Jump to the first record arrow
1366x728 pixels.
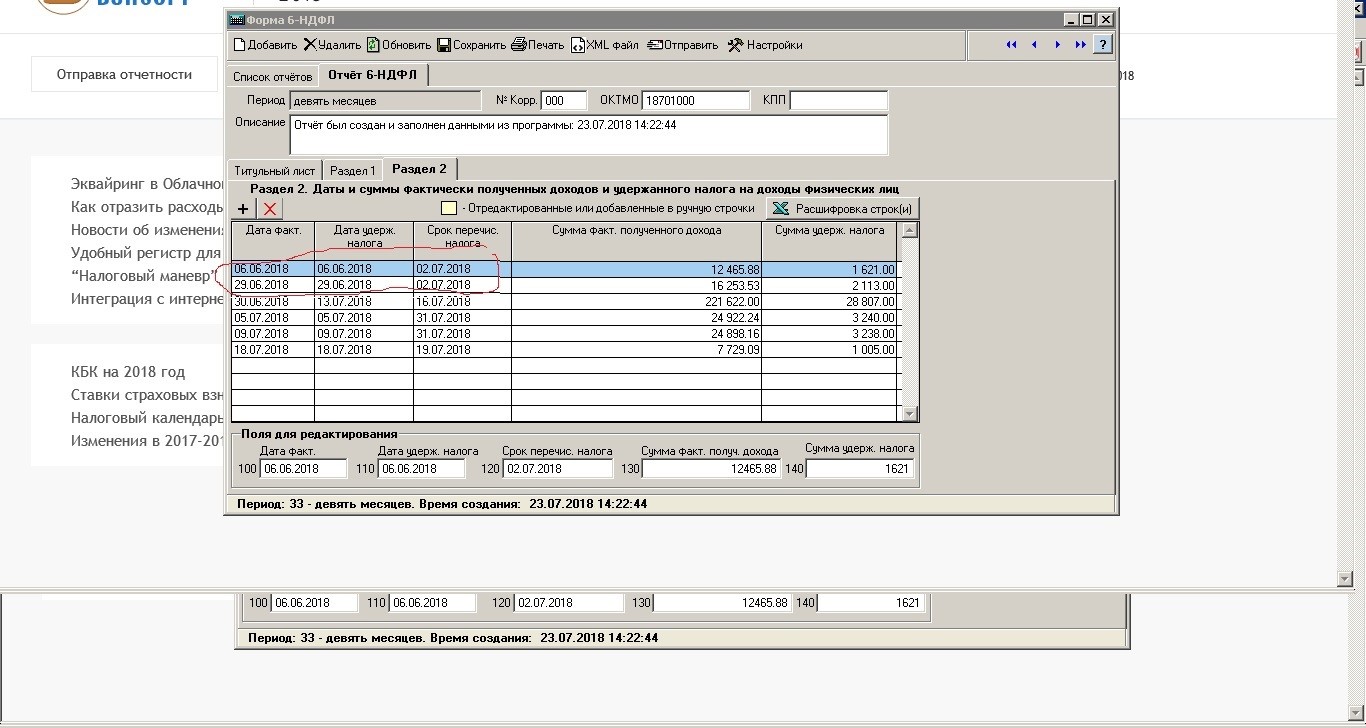tap(1011, 45)
